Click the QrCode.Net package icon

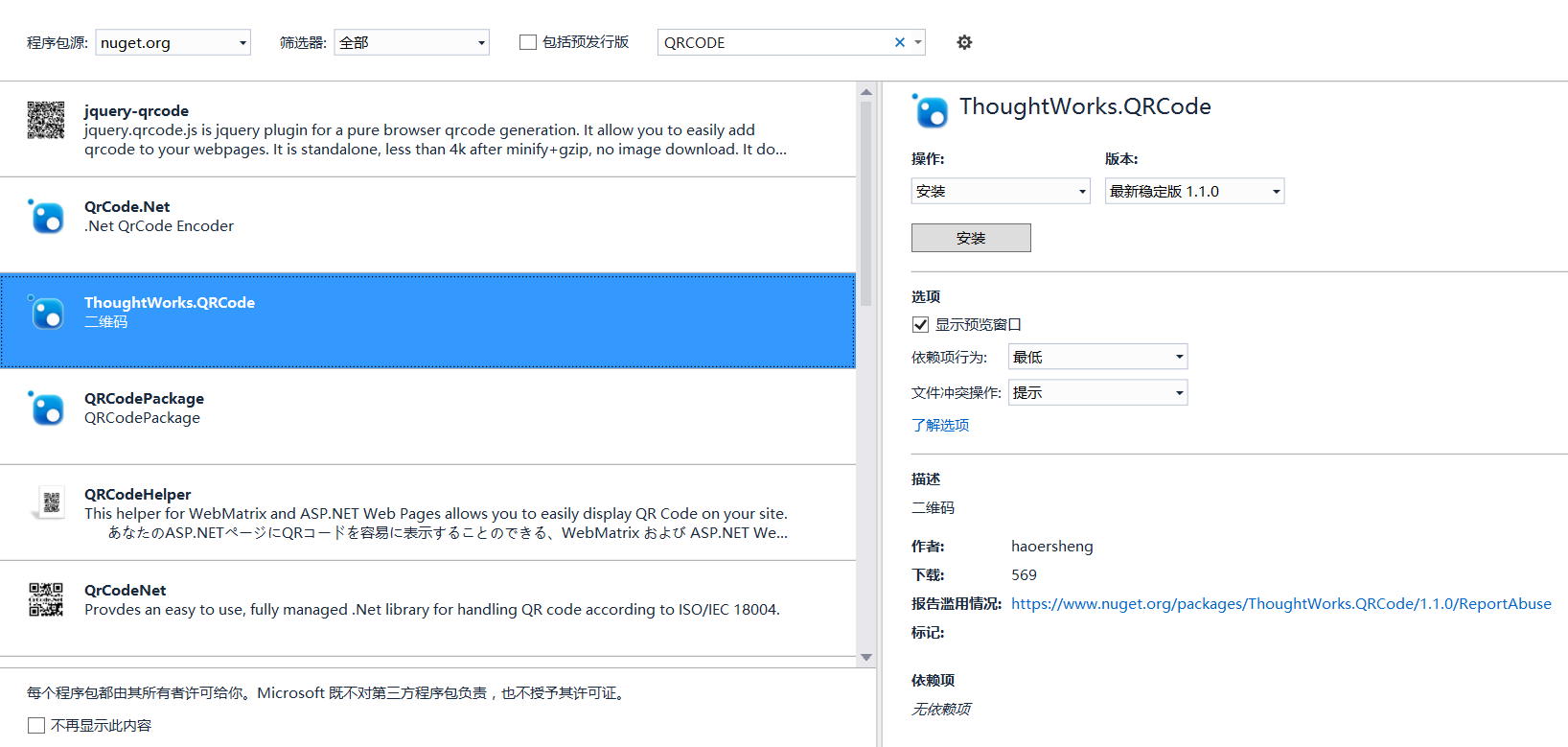46,216
